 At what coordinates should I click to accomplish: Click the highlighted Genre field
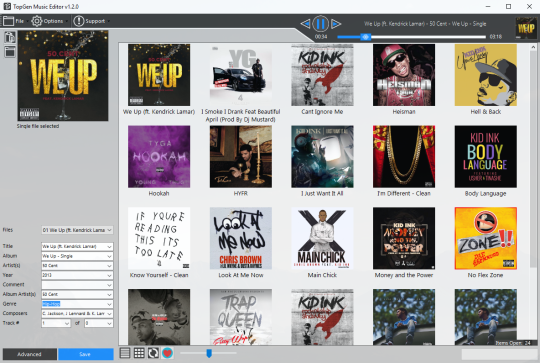pos(74,304)
